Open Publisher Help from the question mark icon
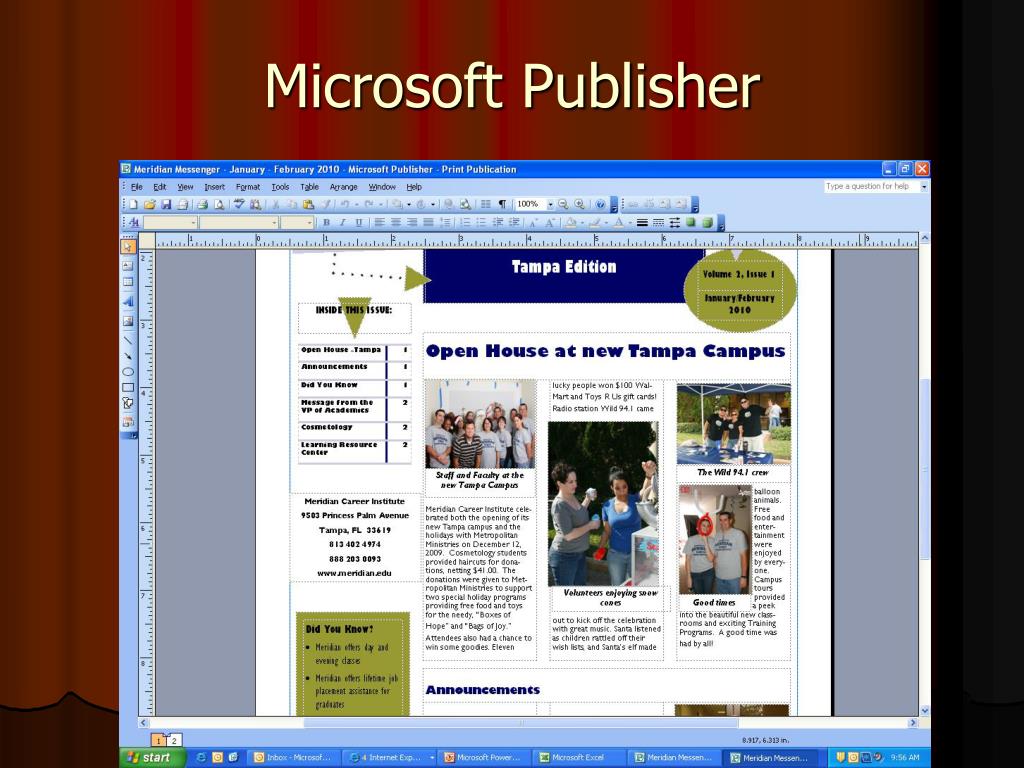Image resolution: width=1024 pixels, height=768 pixels. [x=600, y=204]
